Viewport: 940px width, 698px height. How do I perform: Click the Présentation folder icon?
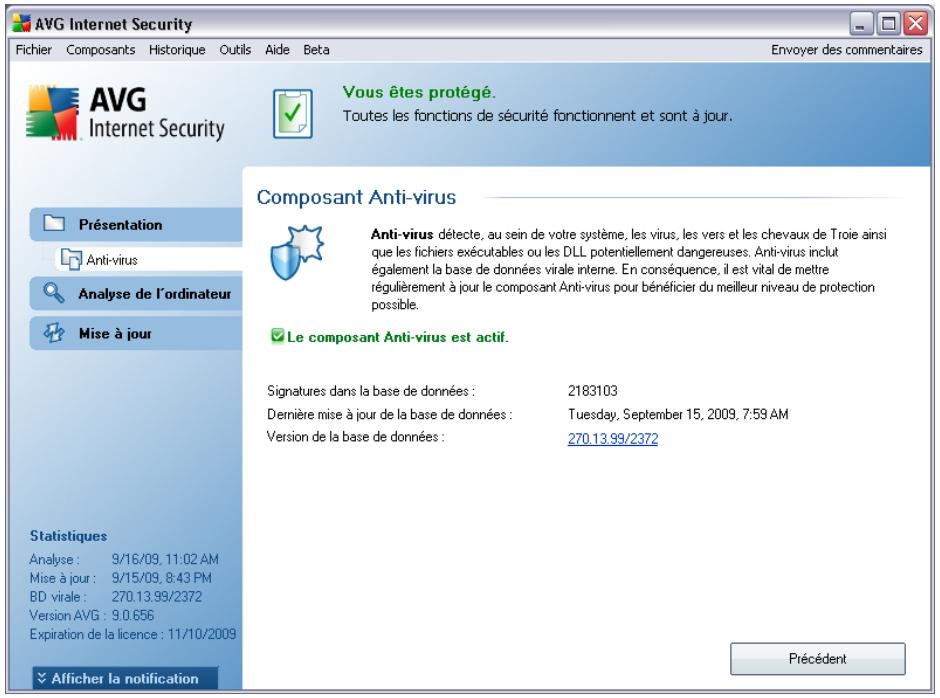(x=54, y=224)
